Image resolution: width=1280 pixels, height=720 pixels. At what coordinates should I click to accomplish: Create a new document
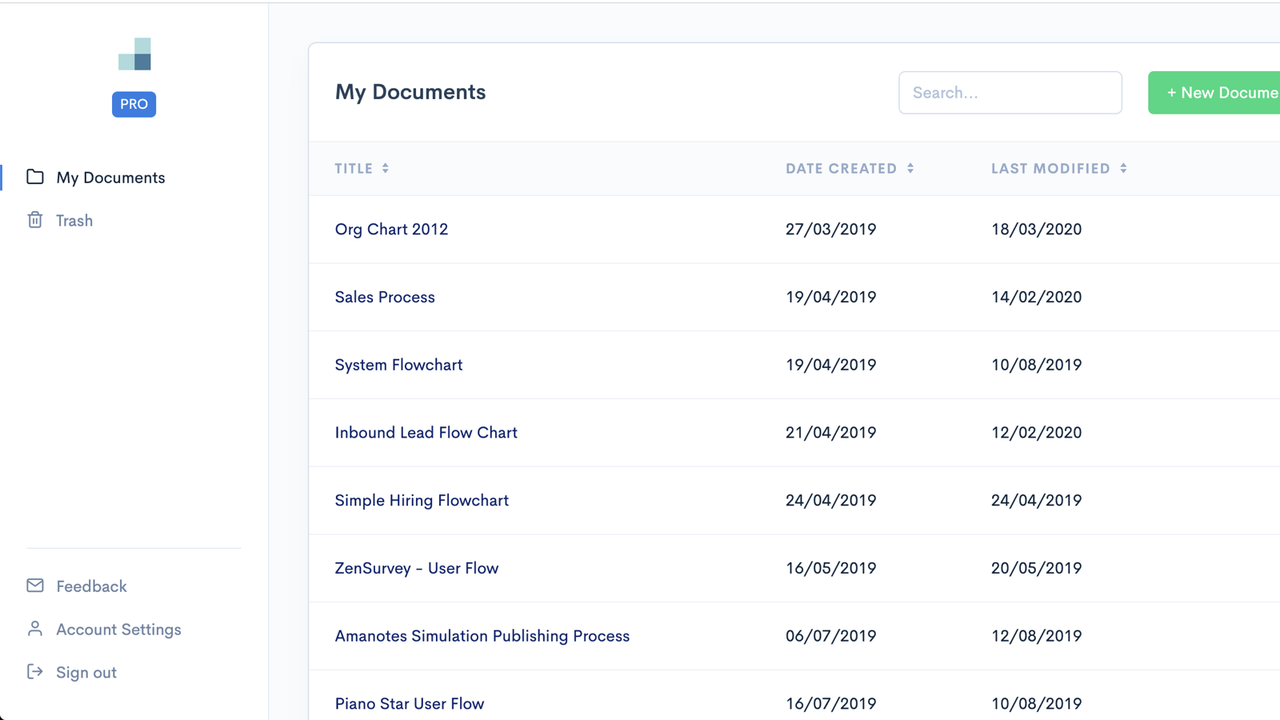pos(1216,93)
